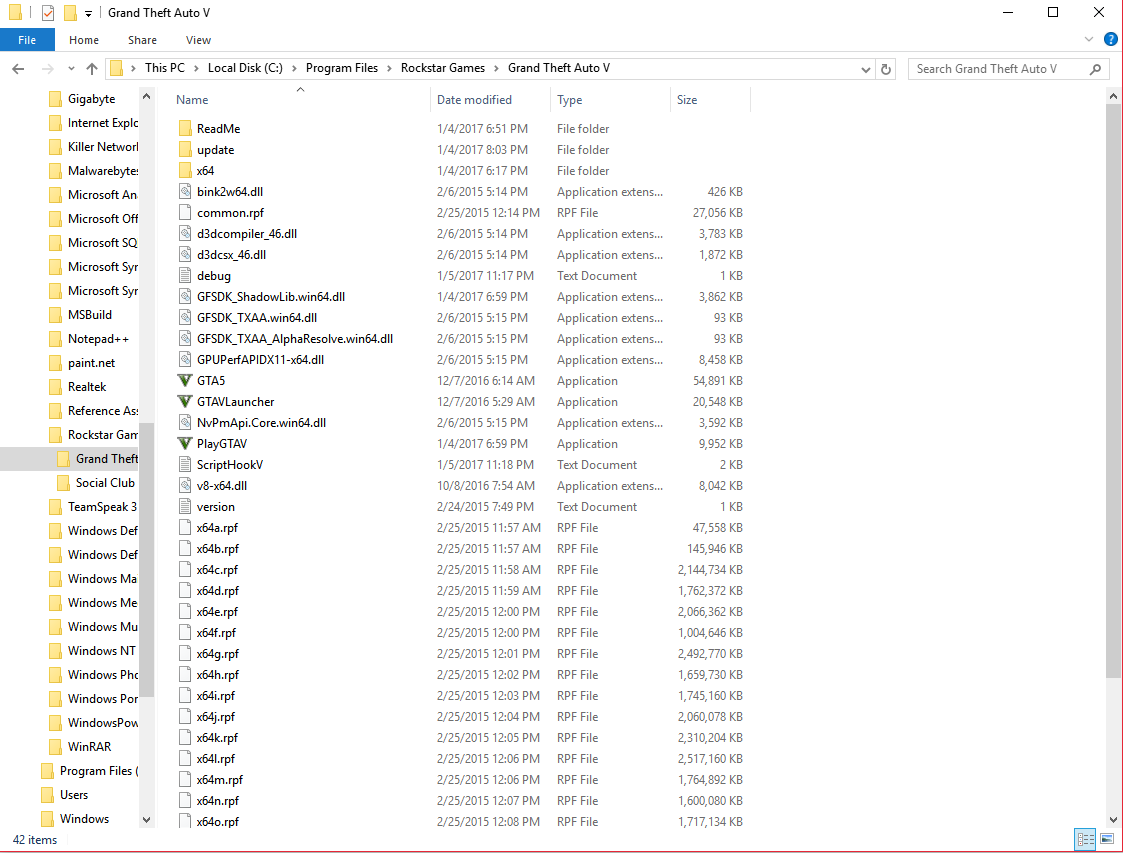Select the common.rpf file icon
The image size is (1123, 853).
185,213
